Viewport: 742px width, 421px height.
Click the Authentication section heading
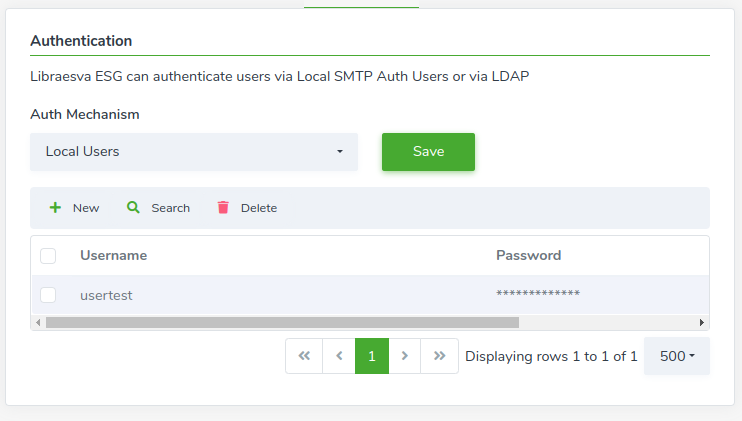pyautogui.click(x=81, y=41)
